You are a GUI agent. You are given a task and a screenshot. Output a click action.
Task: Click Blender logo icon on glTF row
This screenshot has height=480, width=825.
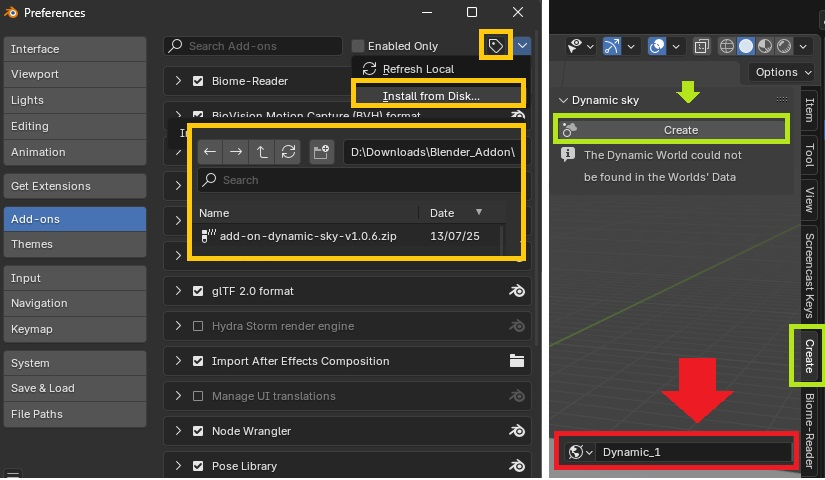coord(517,291)
